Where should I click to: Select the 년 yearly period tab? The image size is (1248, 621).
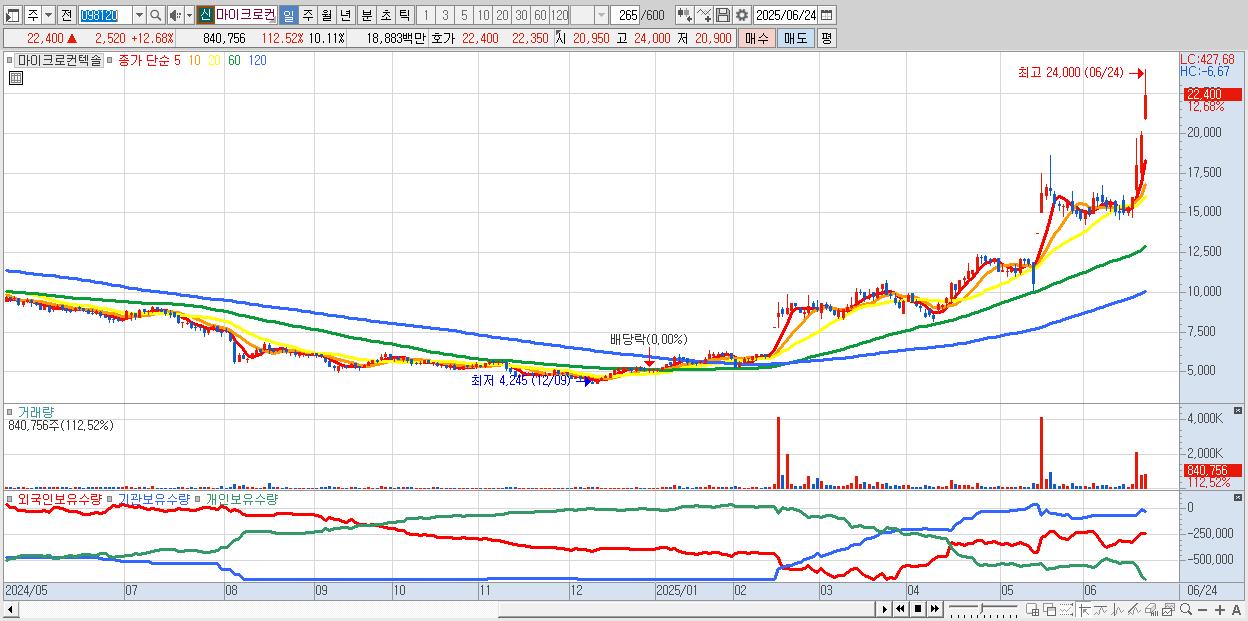(345, 15)
